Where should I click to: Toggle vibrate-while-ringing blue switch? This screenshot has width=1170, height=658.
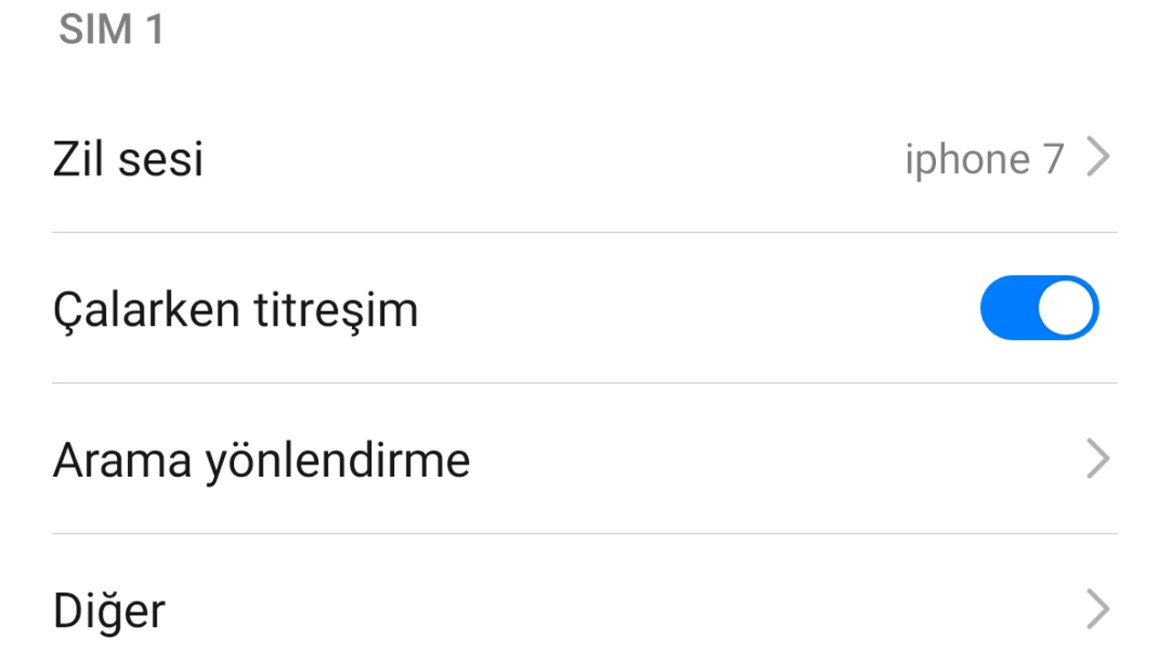[1039, 308]
